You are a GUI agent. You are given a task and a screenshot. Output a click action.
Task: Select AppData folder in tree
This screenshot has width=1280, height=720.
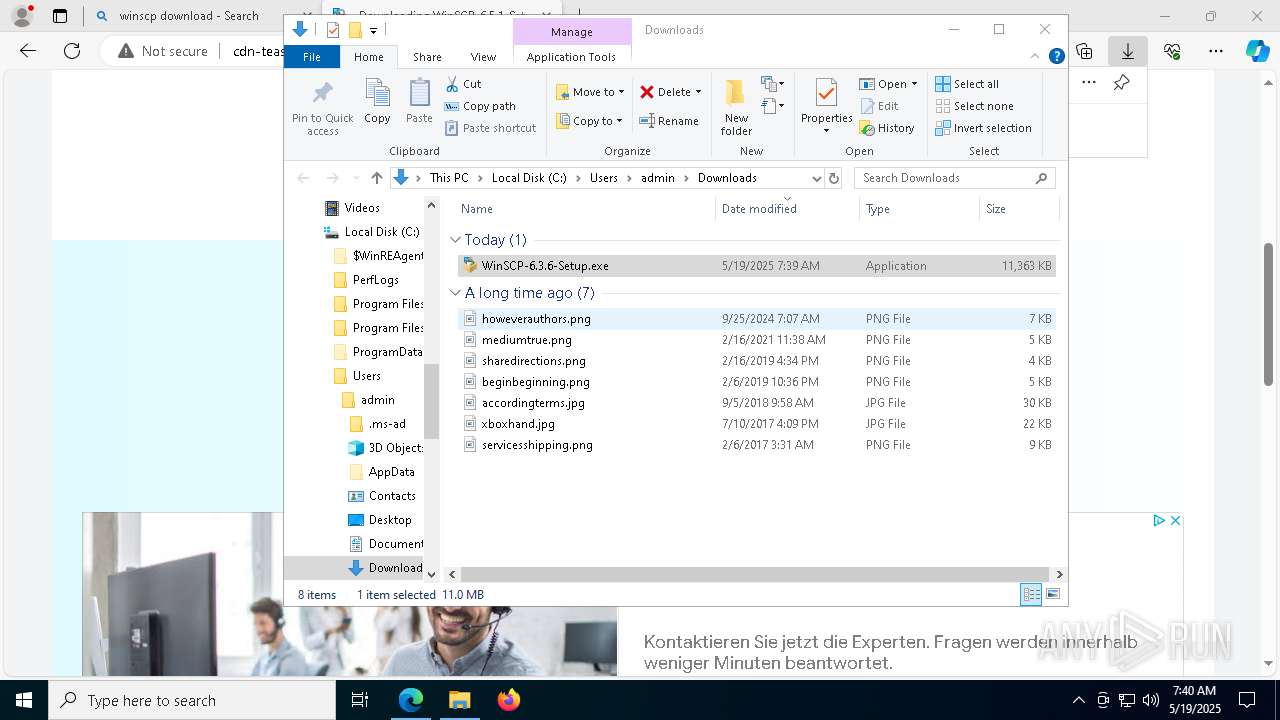pos(391,472)
